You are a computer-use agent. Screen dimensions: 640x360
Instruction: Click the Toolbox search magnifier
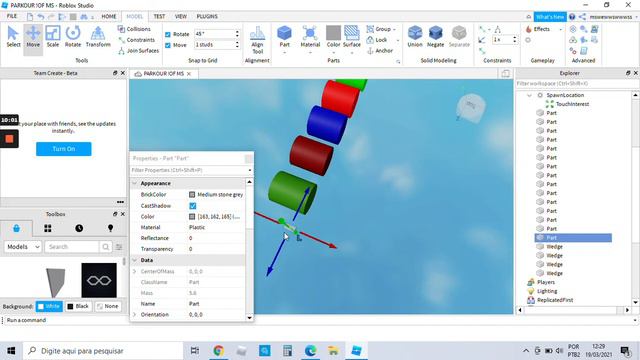(105, 247)
